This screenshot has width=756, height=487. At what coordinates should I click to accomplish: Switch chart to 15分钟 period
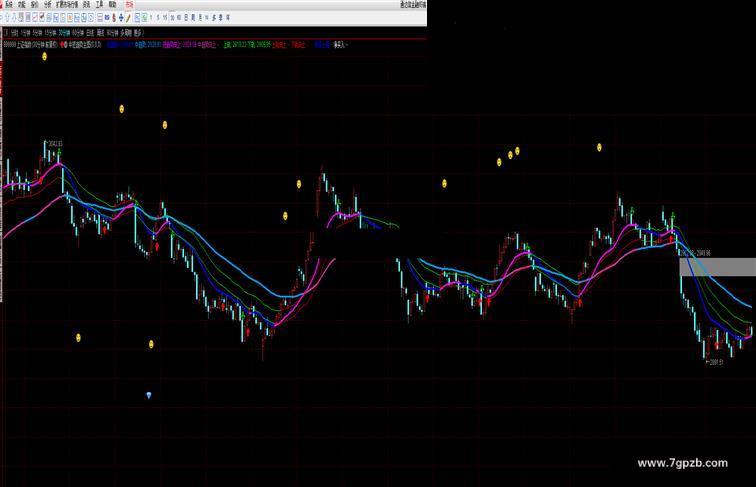[50, 33]
